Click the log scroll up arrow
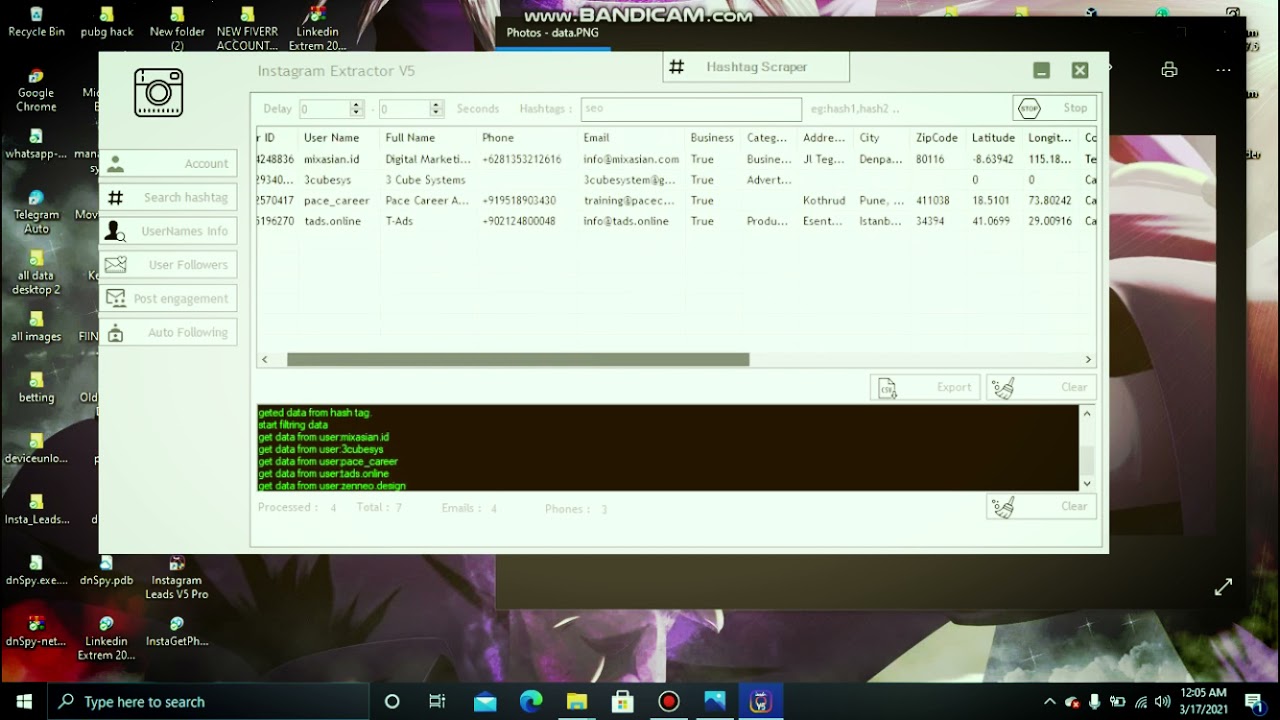The image size is (1280, 720). [1087, 413]
